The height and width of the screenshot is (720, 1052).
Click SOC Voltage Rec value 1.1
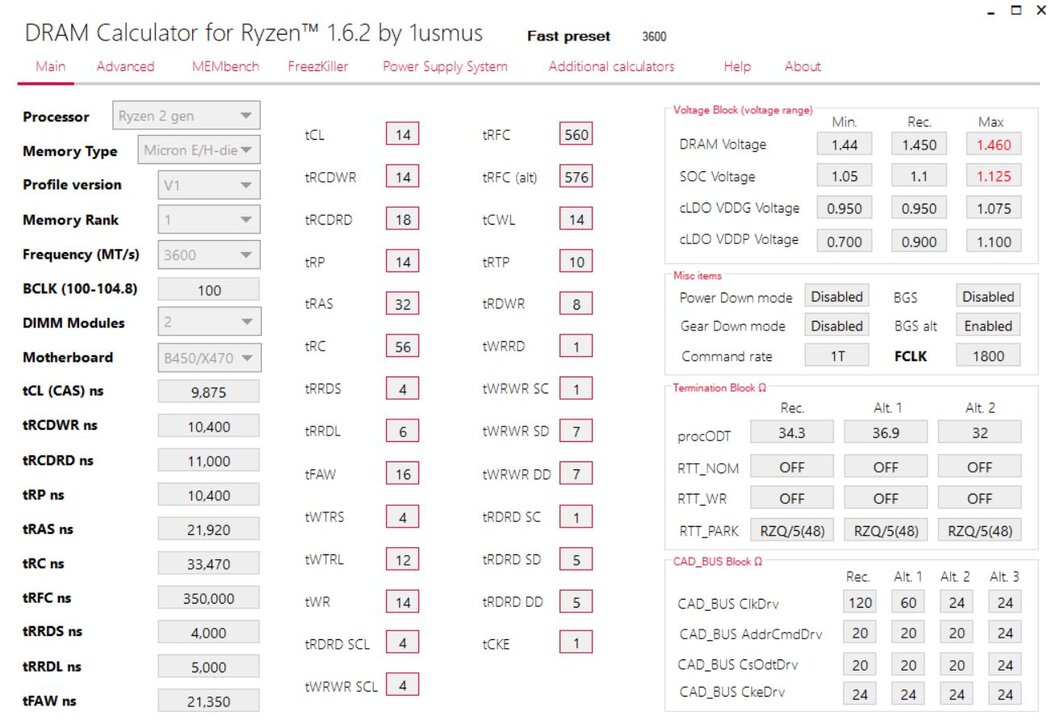919,176
